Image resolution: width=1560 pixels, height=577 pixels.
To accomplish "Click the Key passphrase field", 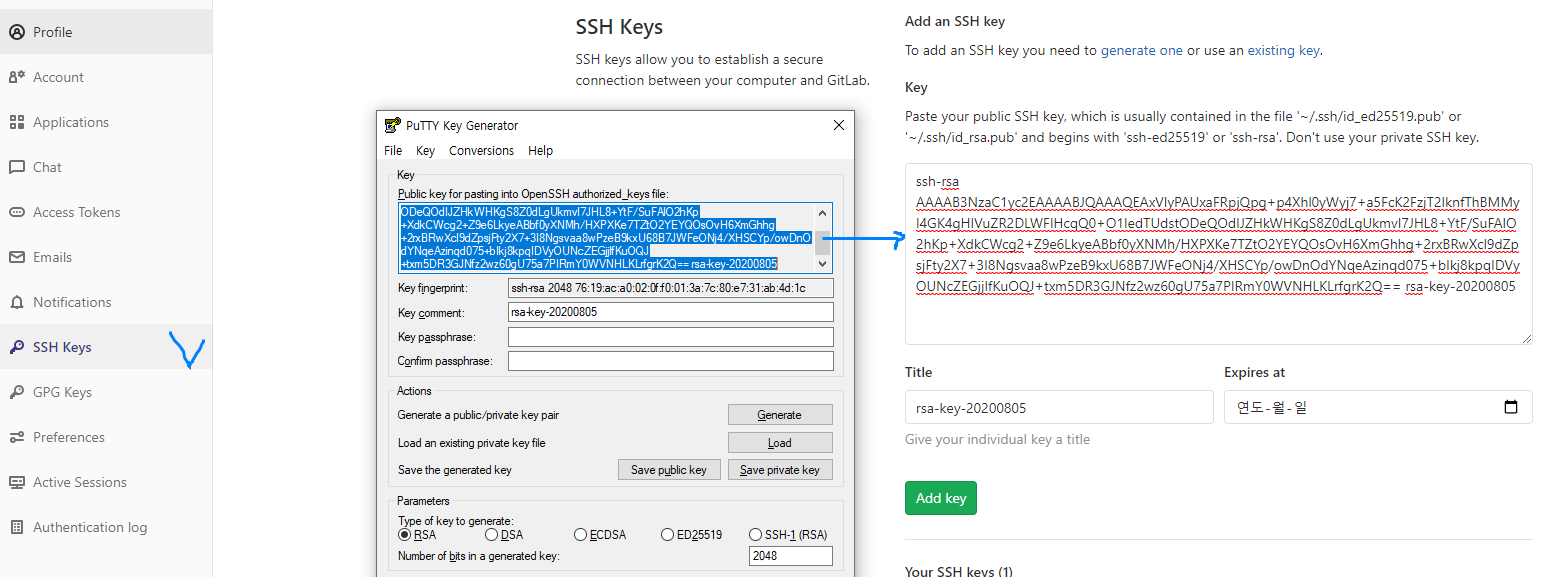I will click(x=671, y=337).
